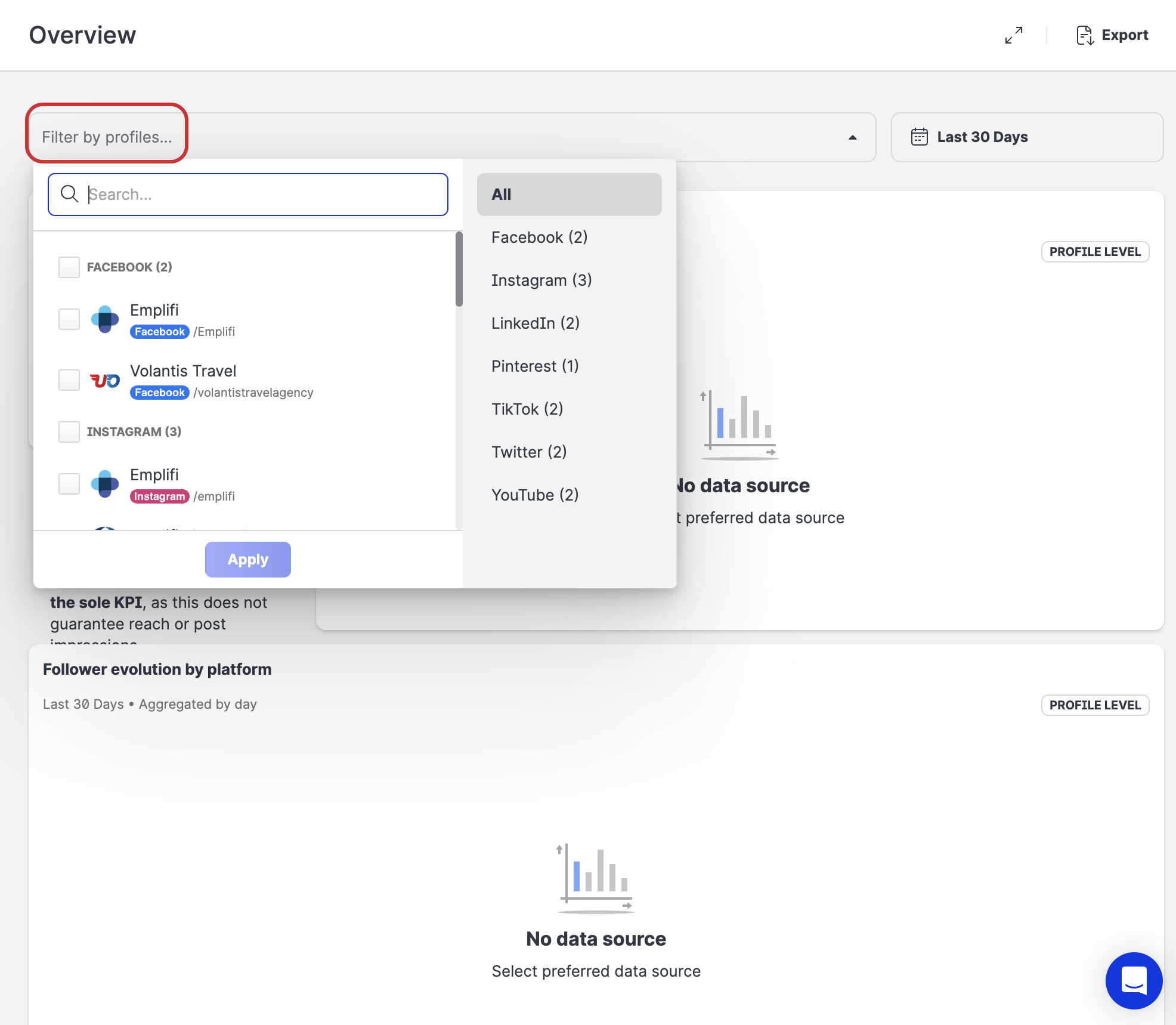Screen dimensions: 1176x1025
Task: Select the INSTAGRAM (3) group checkbox
Action: [69, 432]
